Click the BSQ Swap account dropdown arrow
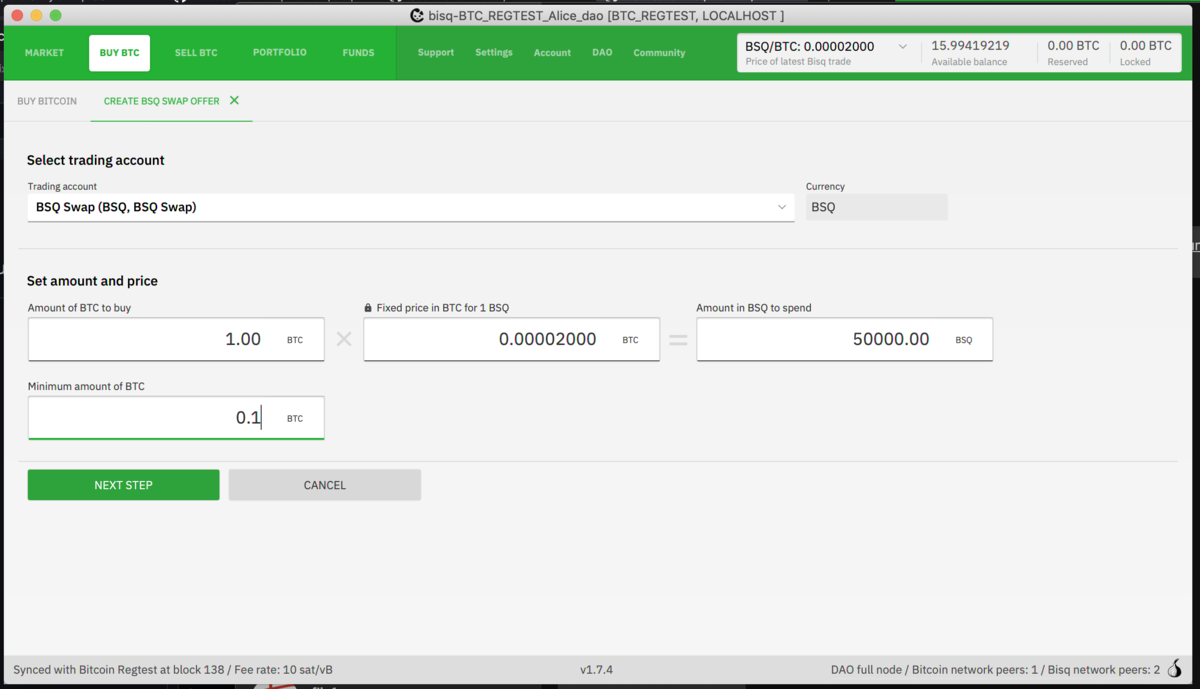Image resolution: width=1200 pixels, height=689 pixels. 781,207
